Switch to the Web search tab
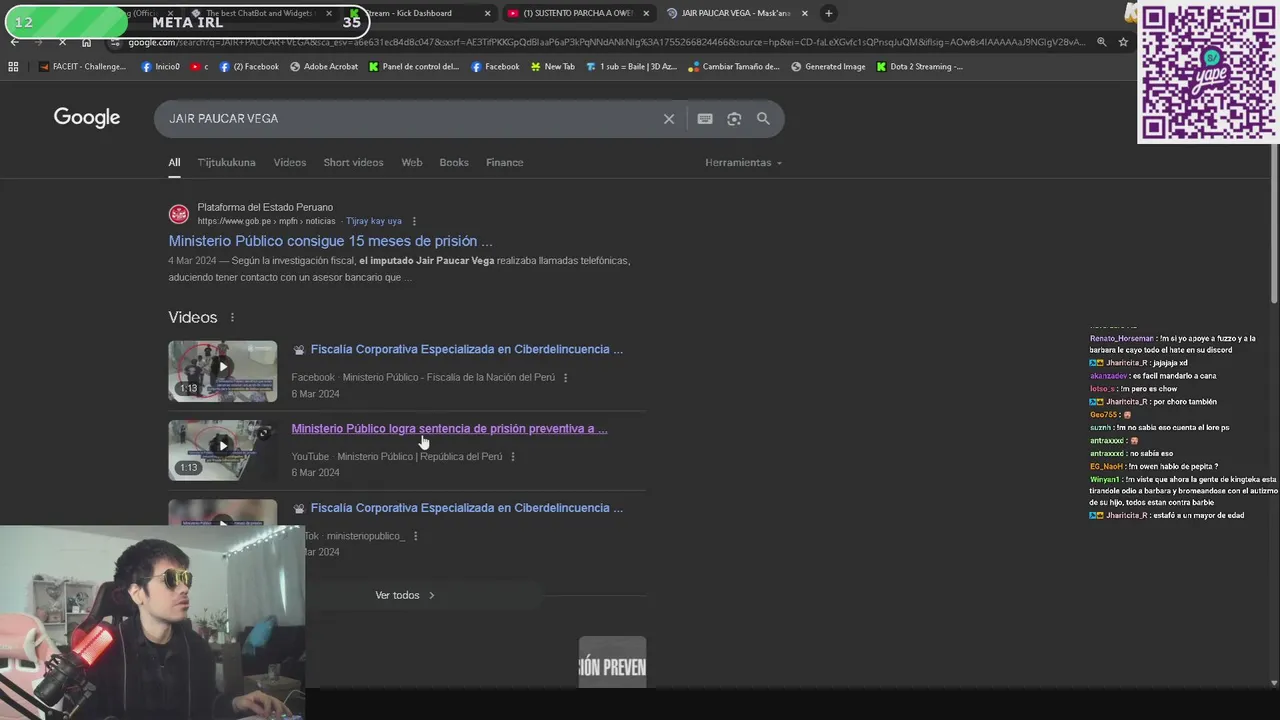The image size is (1280, 720). 412,162
